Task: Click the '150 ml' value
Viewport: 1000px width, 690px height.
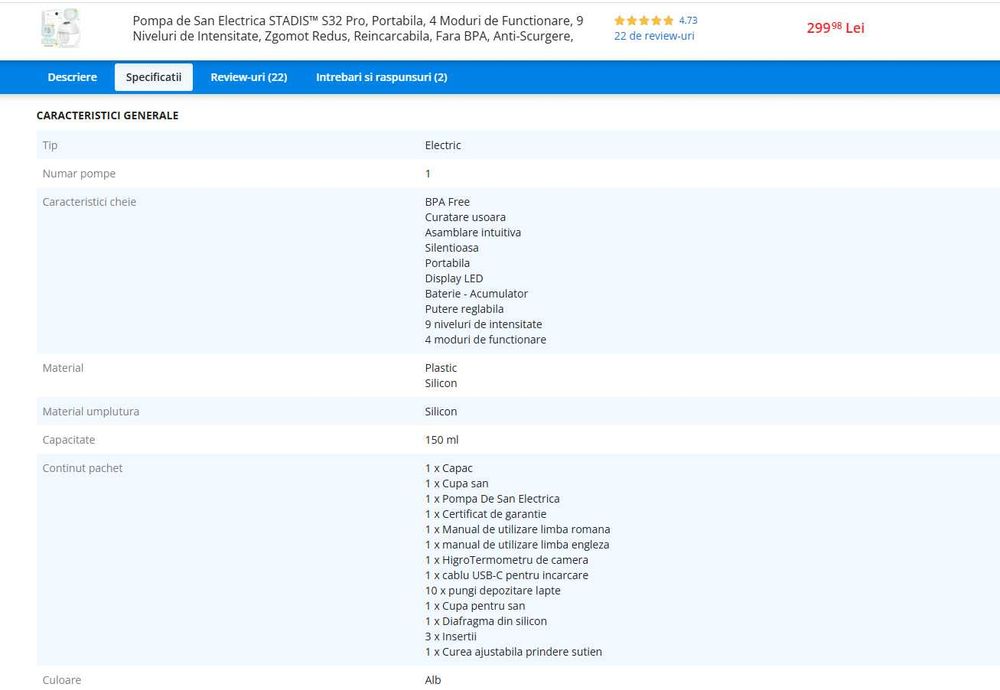Action: (x=441, y=439)
